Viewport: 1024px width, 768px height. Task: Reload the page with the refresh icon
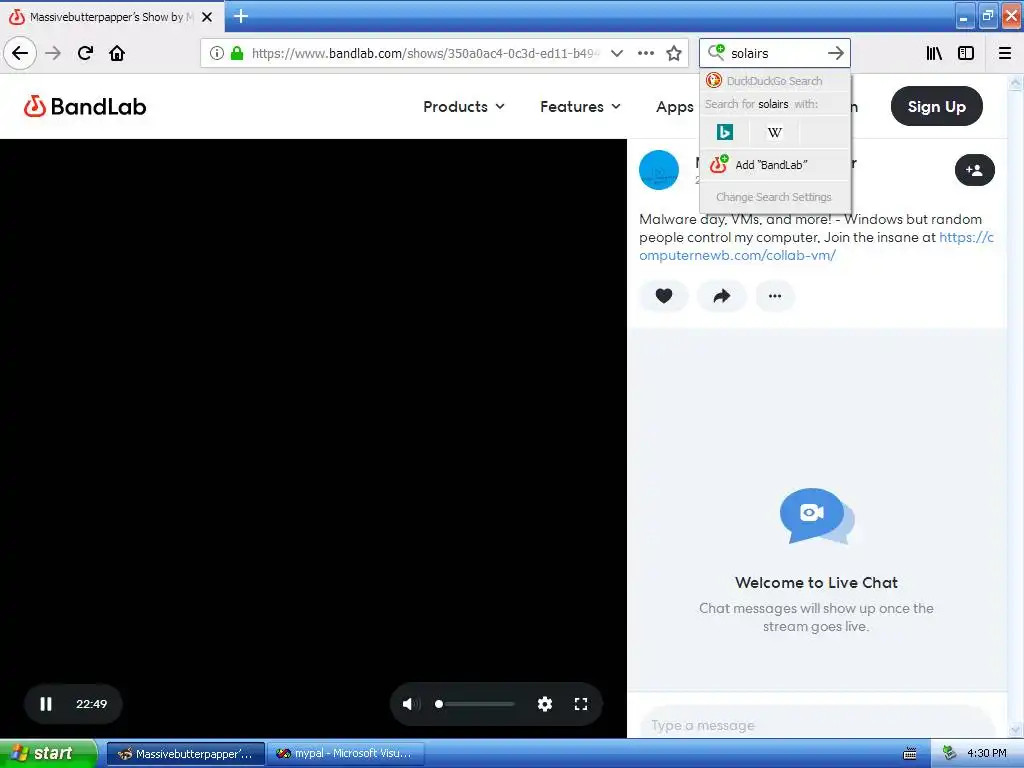click(x=85, y=53)
